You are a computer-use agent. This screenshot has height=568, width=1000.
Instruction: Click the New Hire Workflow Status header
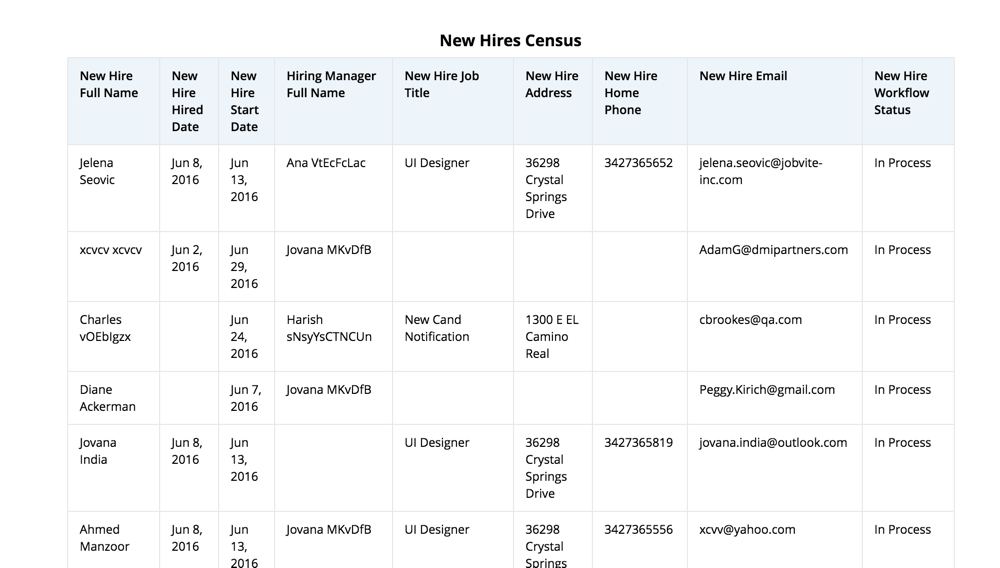tap(901, 93)
